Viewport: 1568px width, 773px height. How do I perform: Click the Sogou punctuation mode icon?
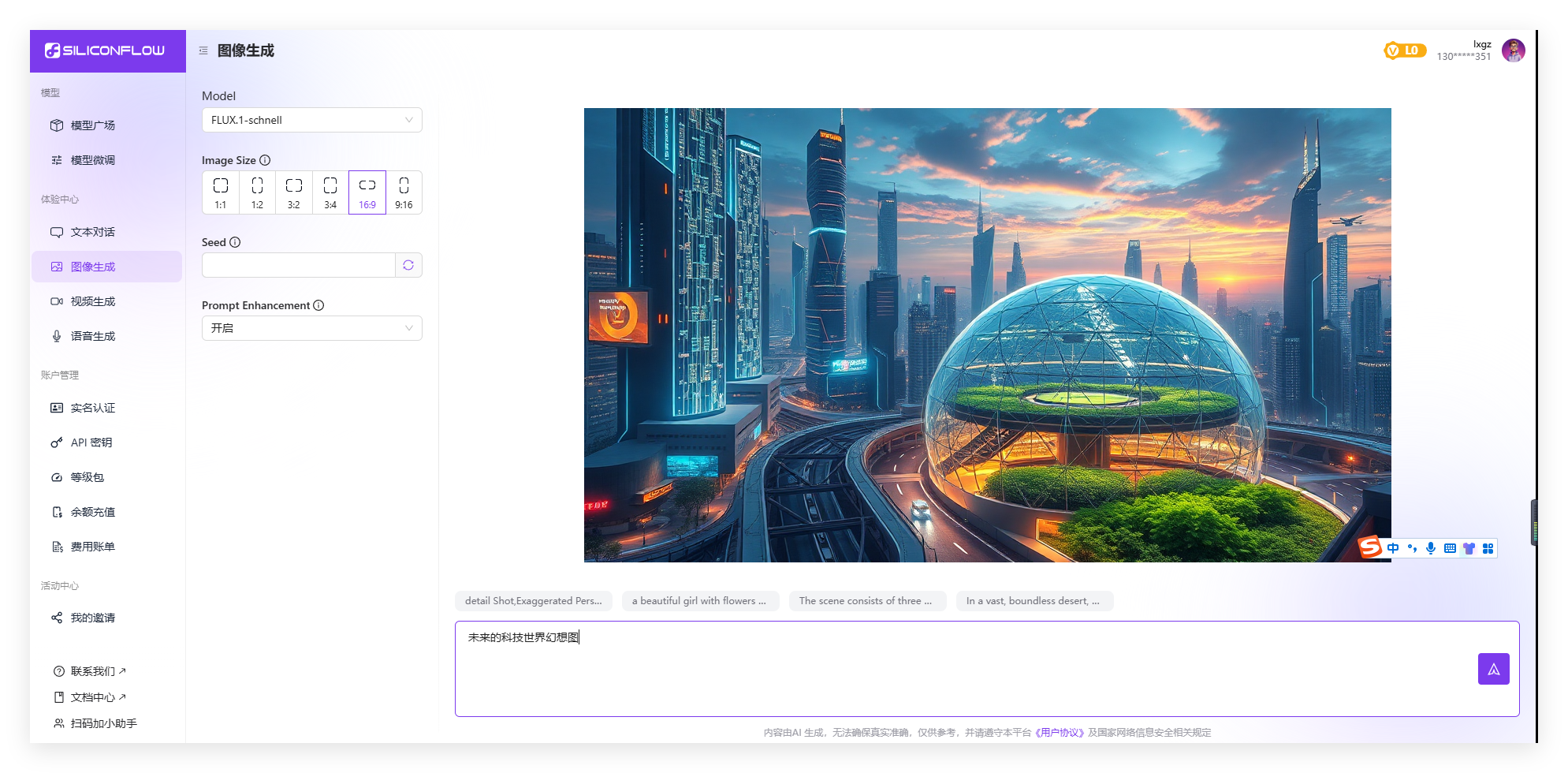tap(1412, 548)
